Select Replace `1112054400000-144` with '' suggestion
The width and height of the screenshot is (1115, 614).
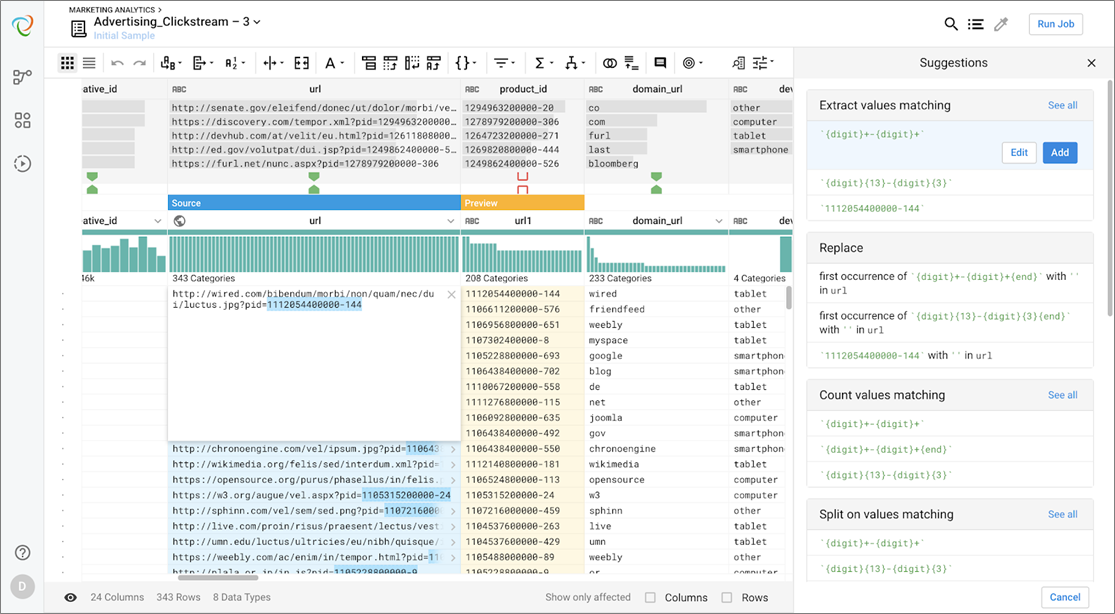pos(950,355)
